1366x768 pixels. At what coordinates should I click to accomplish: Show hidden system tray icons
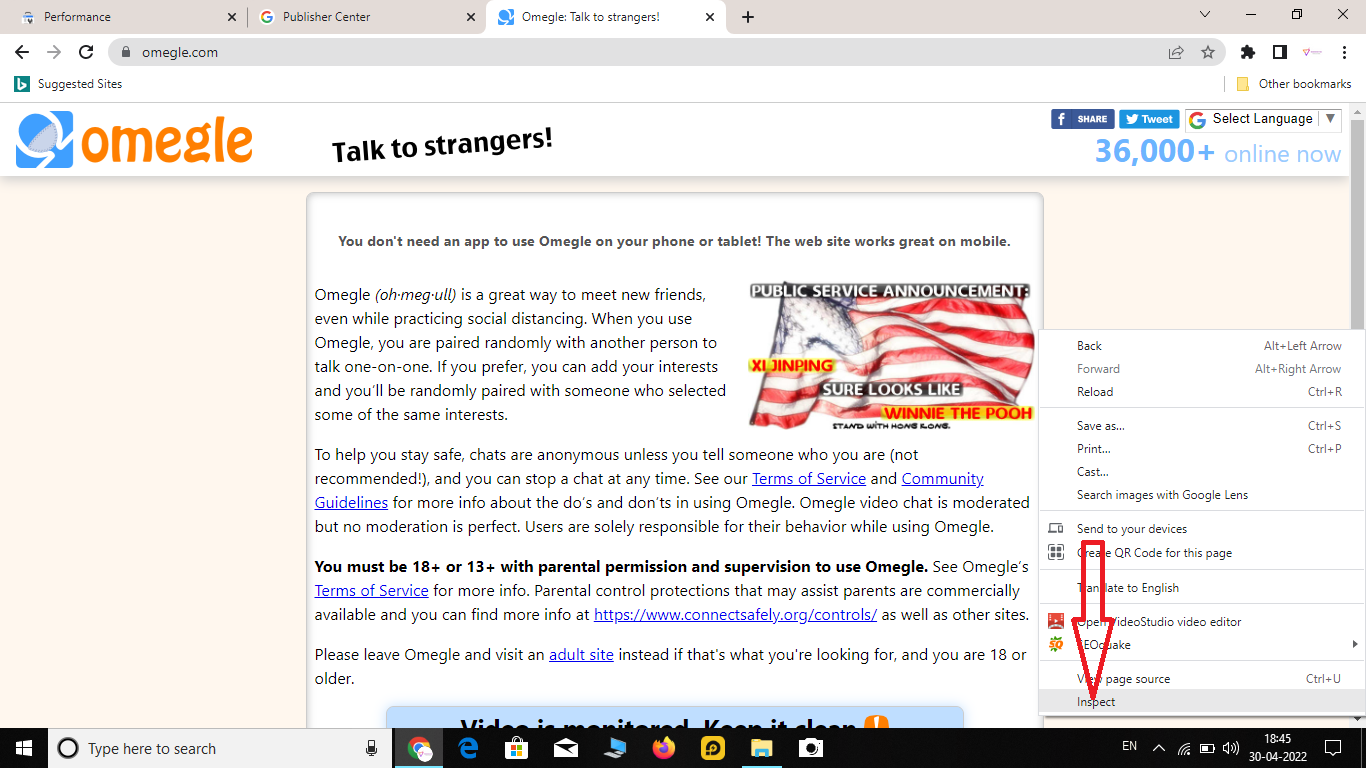(1159, 748)
